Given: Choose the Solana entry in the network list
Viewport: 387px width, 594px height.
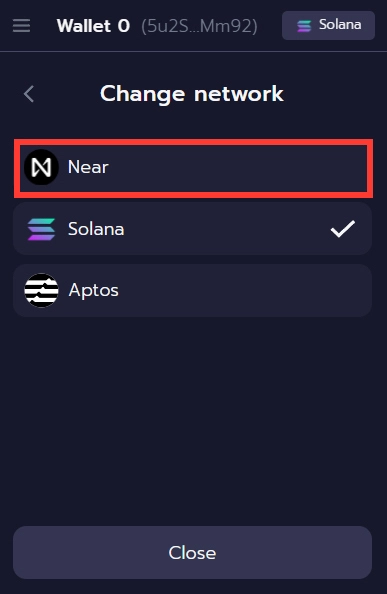Looking at the screenshot, I should (192, 229).
